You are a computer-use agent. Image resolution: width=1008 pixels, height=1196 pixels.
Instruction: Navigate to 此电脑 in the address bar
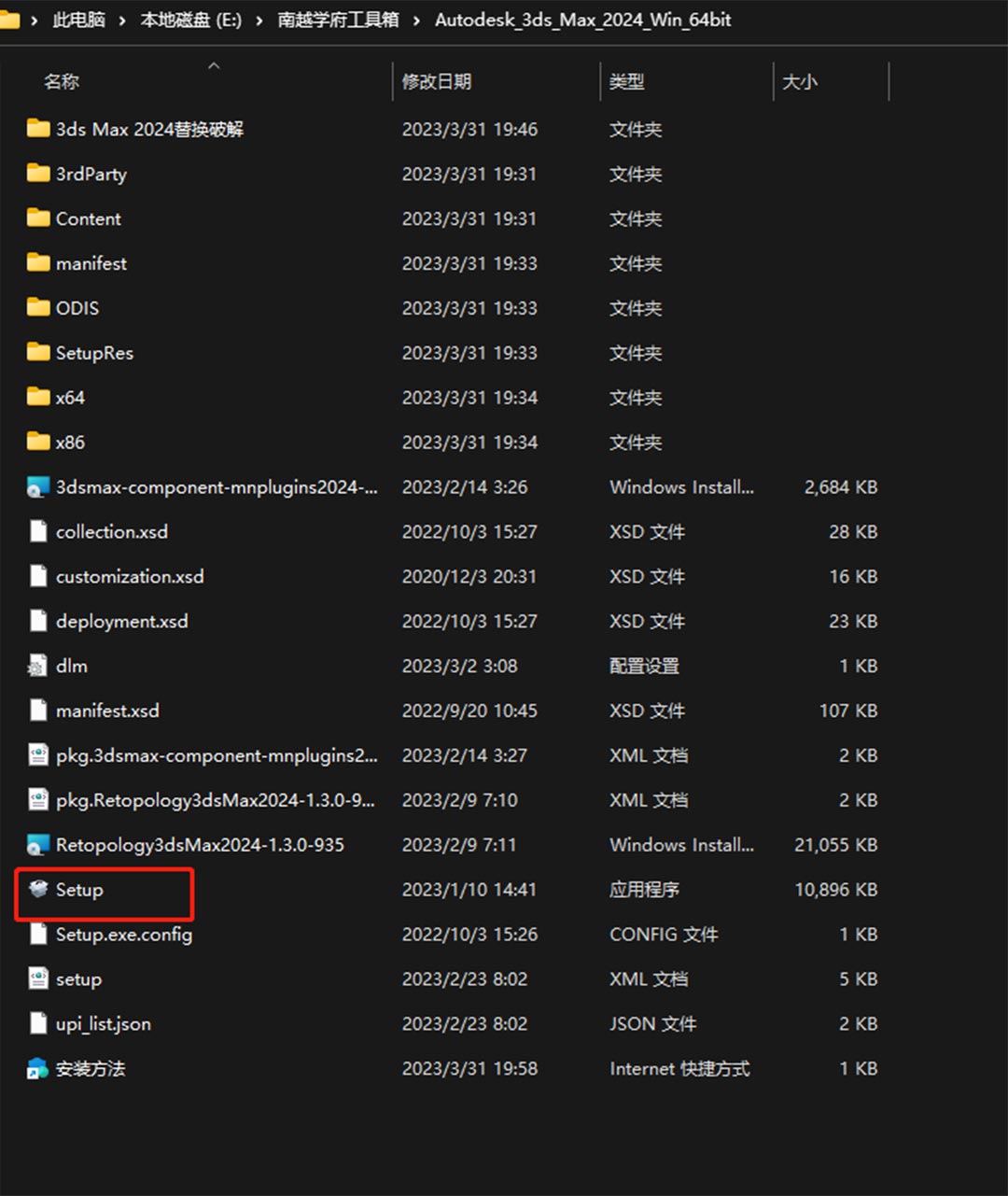click(78, 21)
